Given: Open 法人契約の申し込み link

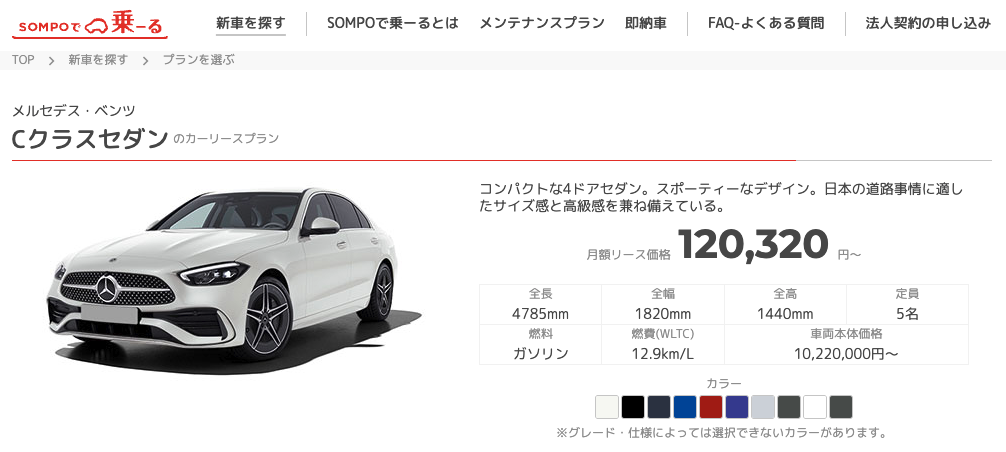Looking at the screenshot, I should tap(928, 24).
